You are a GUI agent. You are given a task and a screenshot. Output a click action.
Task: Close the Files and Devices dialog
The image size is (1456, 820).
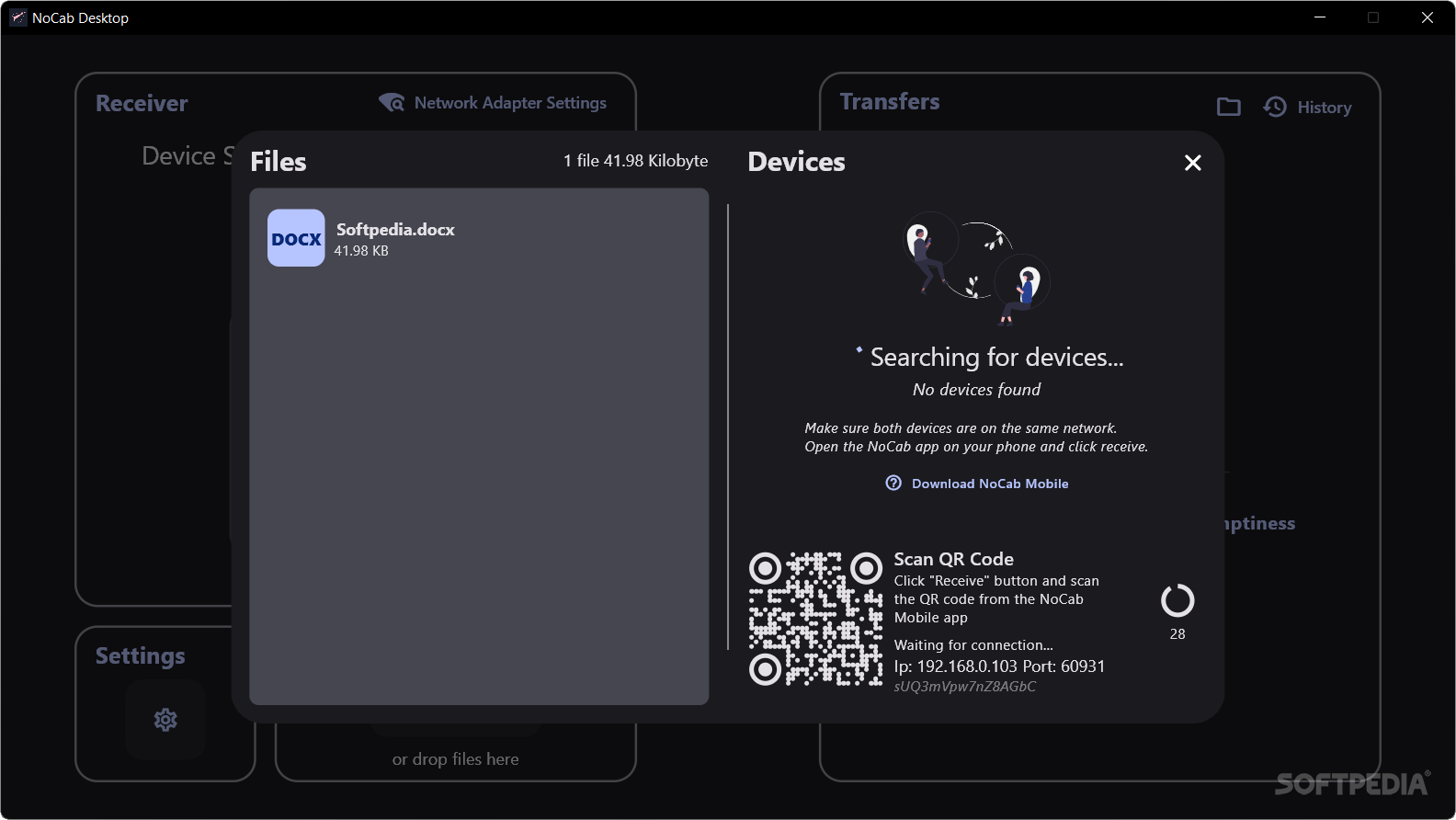click(1193, 163)
